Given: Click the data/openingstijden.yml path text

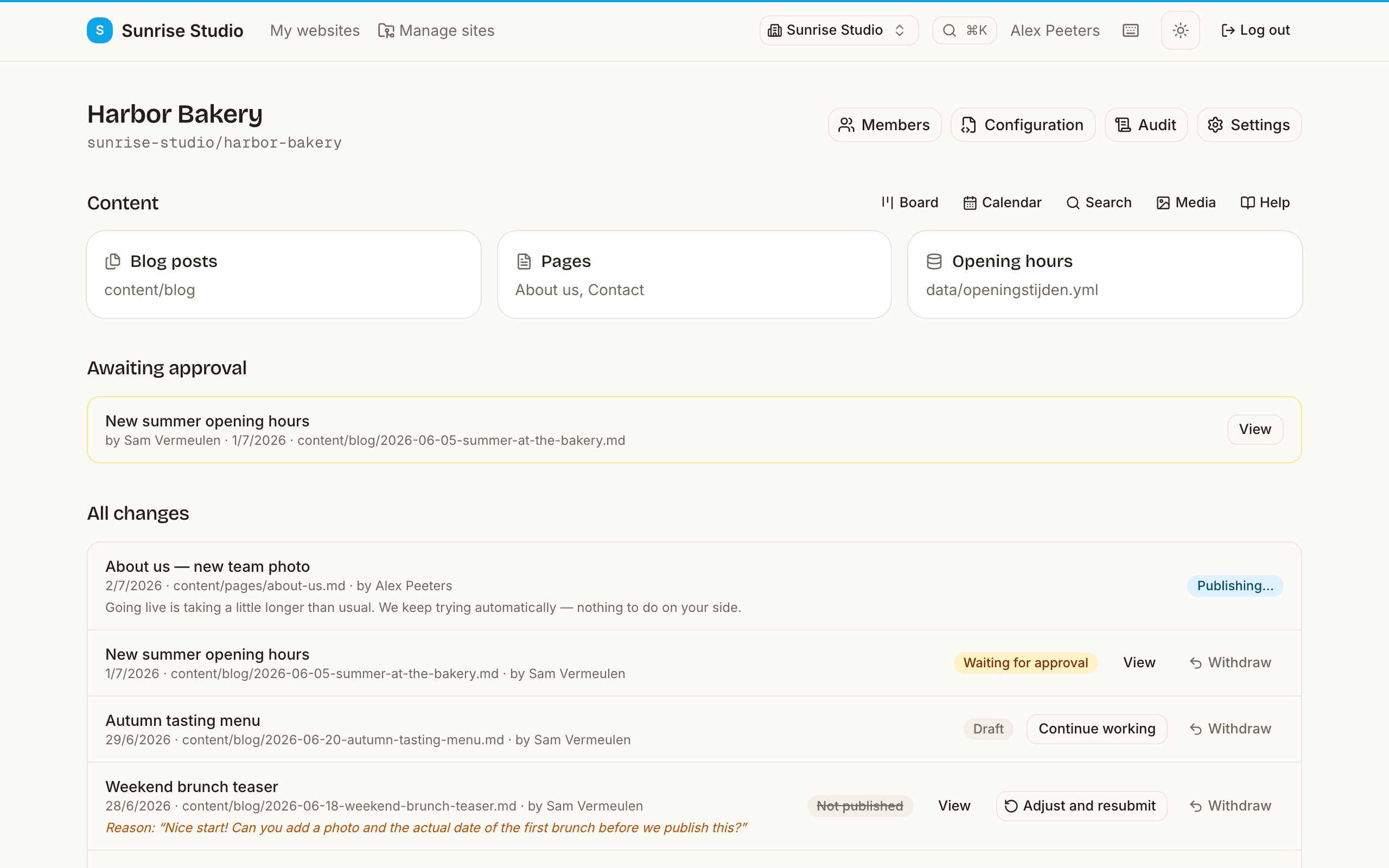Looking at the screenshot, I should [1011, 290].
